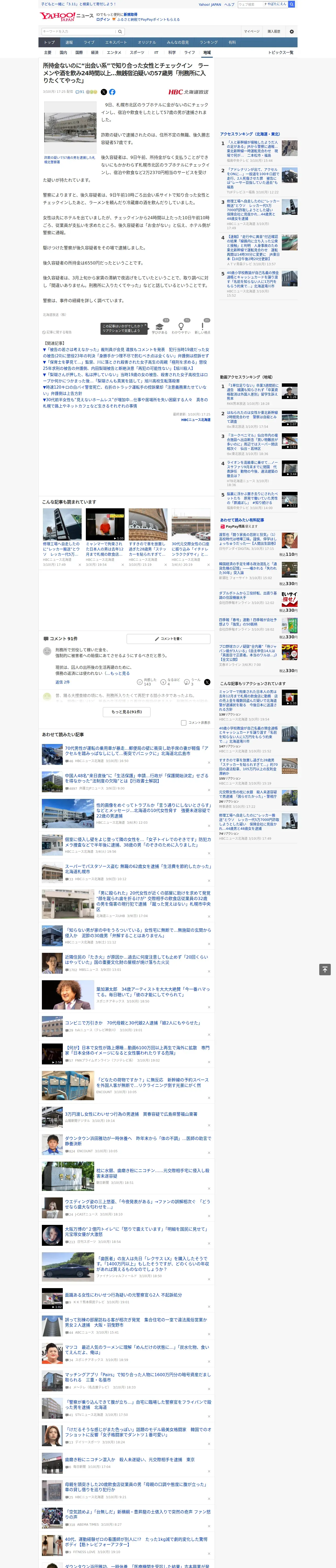
Task: Open the みんなの意見 tab
Action: click(x=178, y=43)
